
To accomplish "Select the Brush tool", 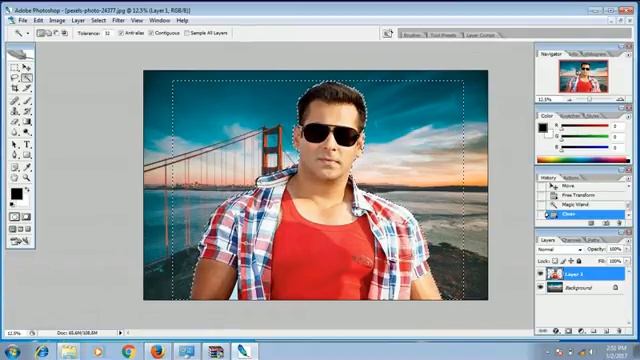I will 27,101.
